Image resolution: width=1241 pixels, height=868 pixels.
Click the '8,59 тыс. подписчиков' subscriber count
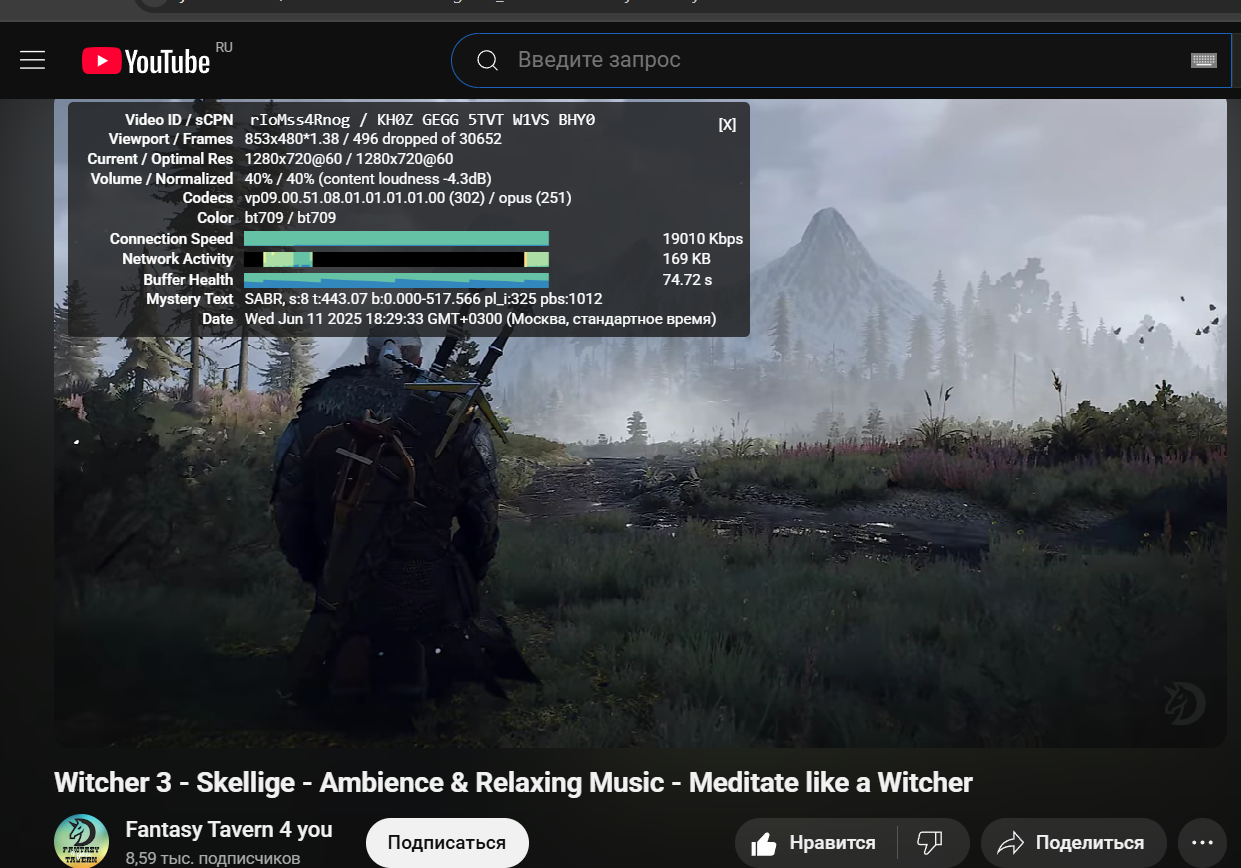click(x=213, y=858)
